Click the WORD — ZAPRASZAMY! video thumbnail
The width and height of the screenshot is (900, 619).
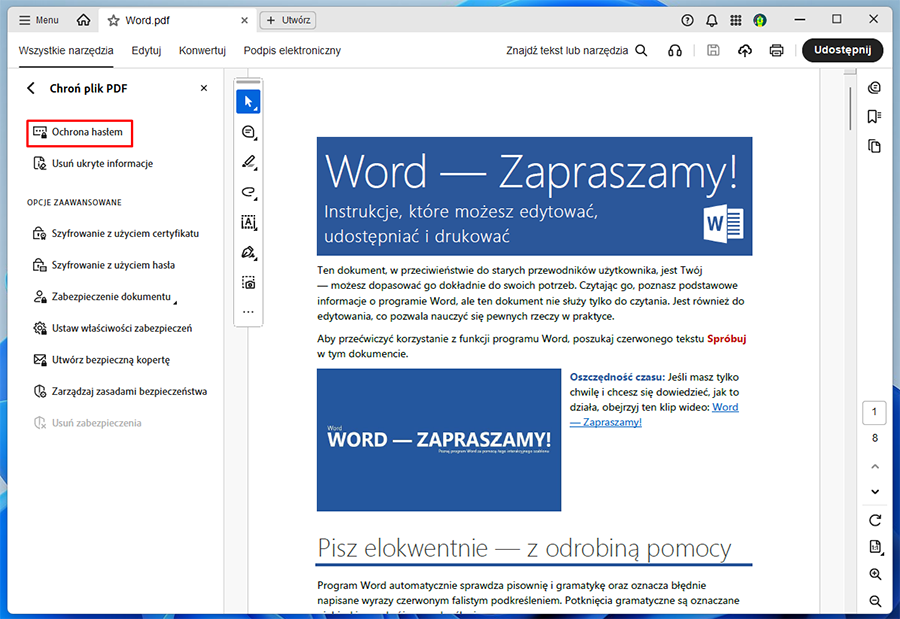pos(439,440)
